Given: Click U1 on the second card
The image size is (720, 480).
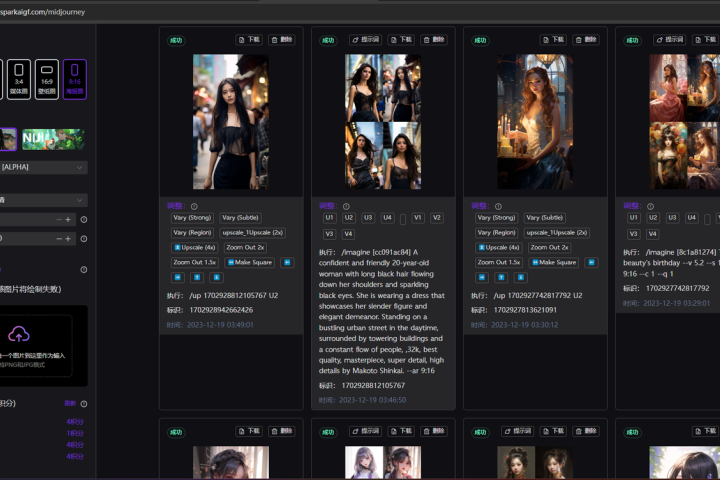Looking at the screenshot, I should tap(329, 217).
